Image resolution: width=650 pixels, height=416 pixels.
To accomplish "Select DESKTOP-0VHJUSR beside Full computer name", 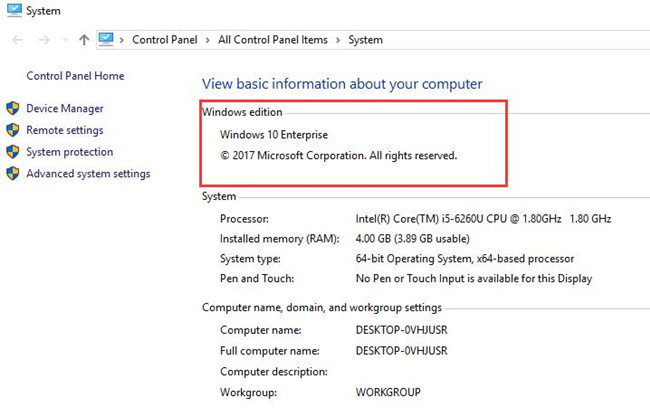I will coord(402,351).
